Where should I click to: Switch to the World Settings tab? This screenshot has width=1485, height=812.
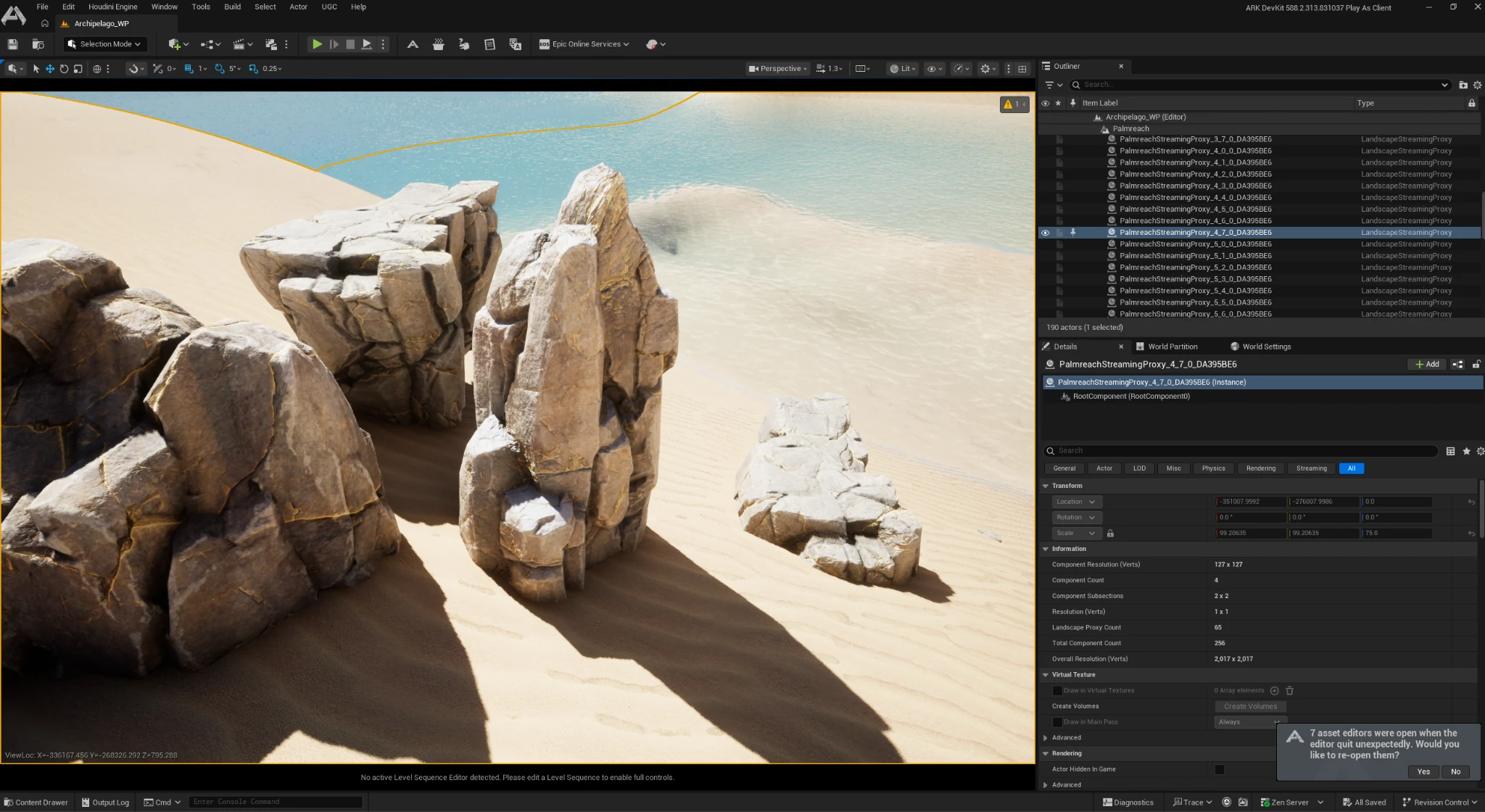click(x=1260, y=347)
